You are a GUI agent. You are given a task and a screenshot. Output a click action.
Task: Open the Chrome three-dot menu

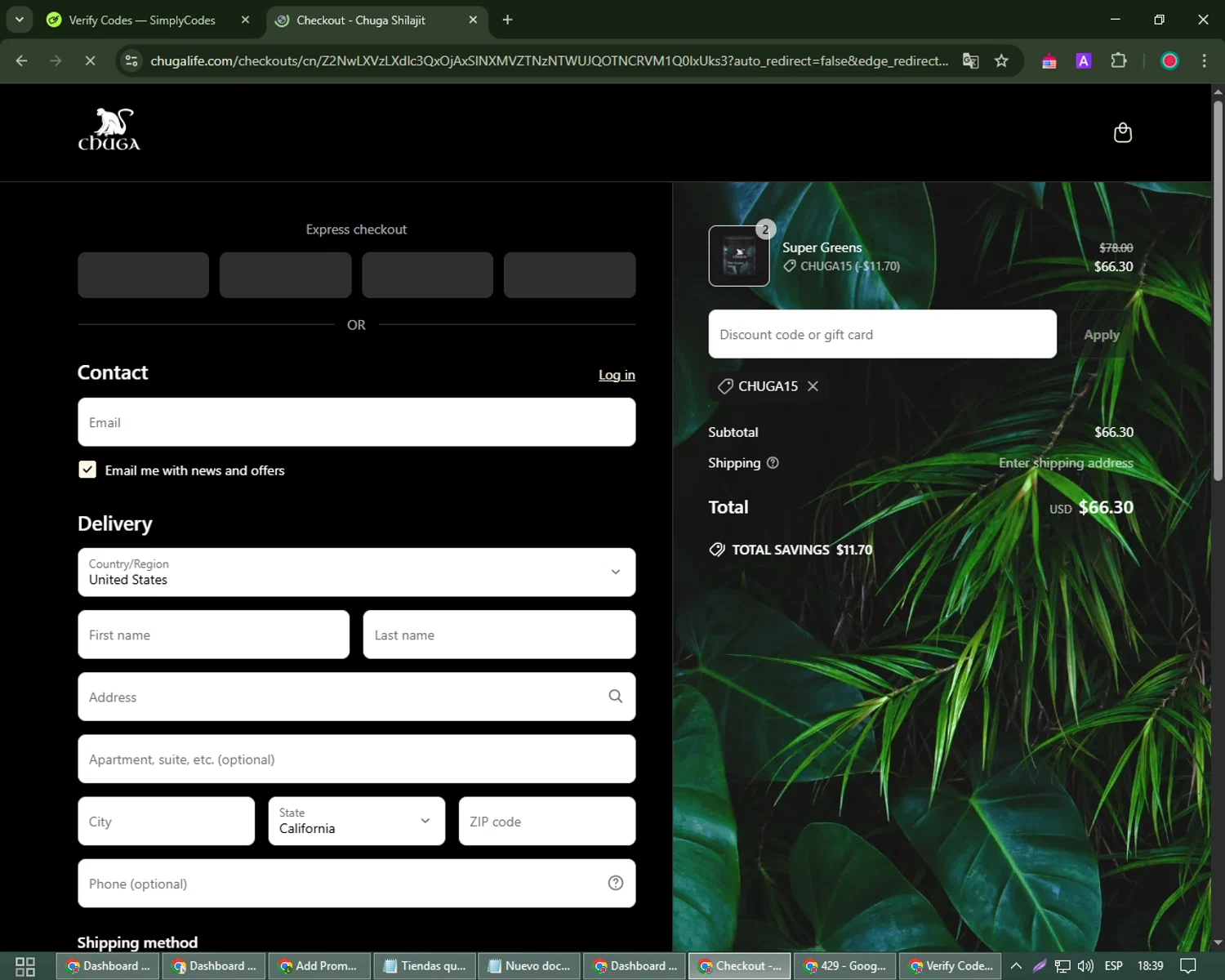click(x=1204, y=60)
